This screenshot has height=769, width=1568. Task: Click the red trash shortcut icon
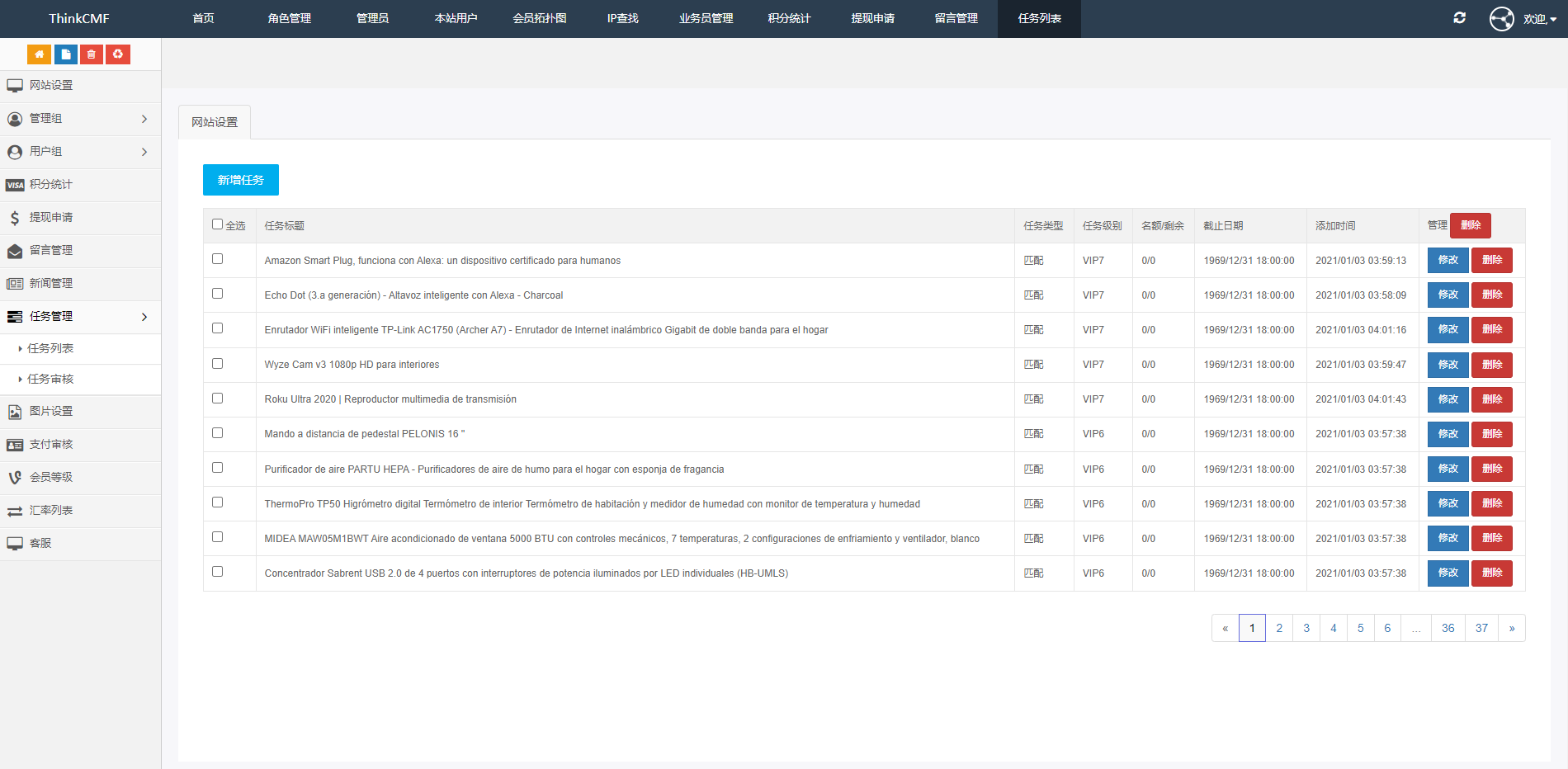tap(92, 54)
